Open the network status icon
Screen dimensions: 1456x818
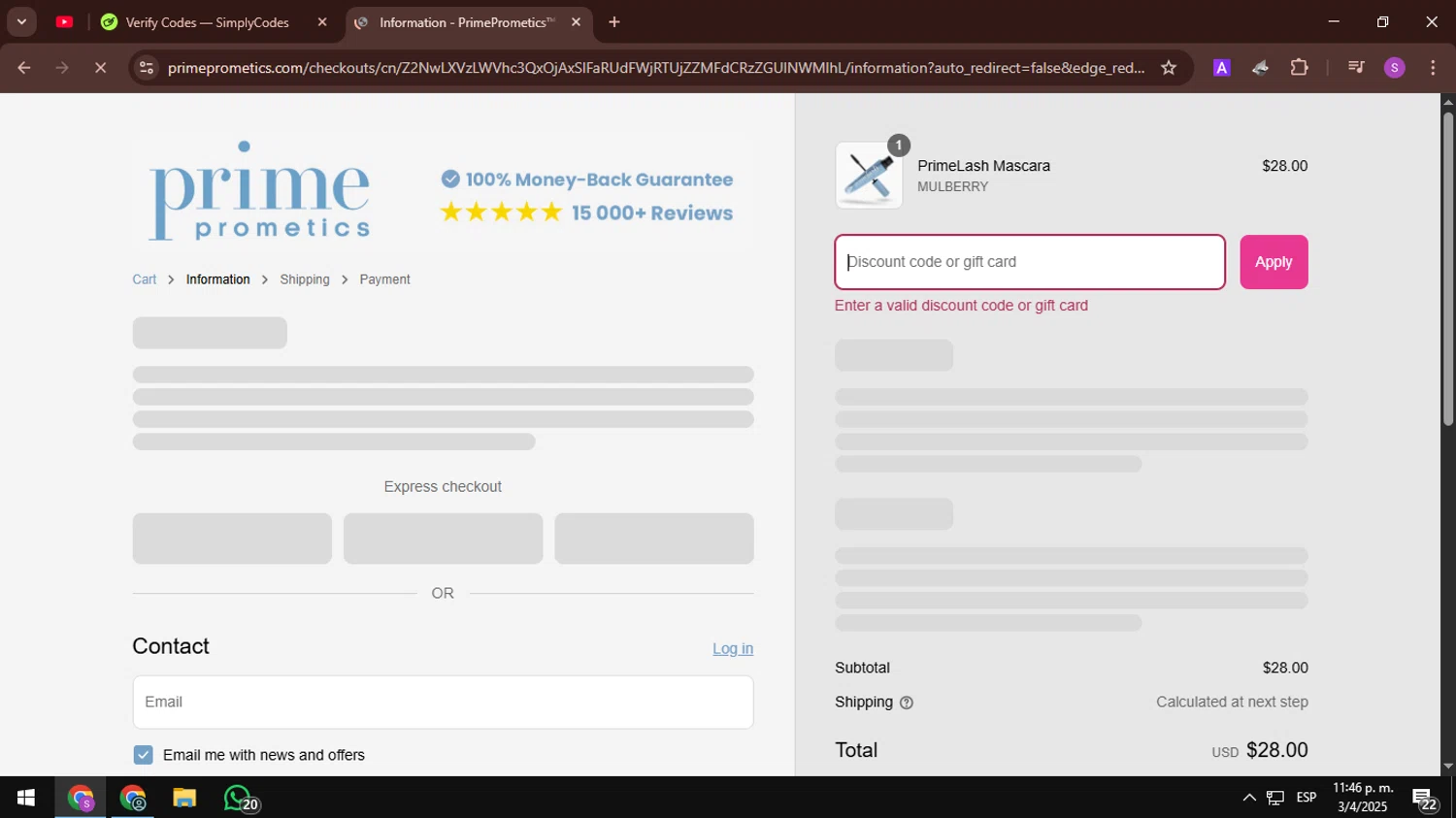(1275, 798)
